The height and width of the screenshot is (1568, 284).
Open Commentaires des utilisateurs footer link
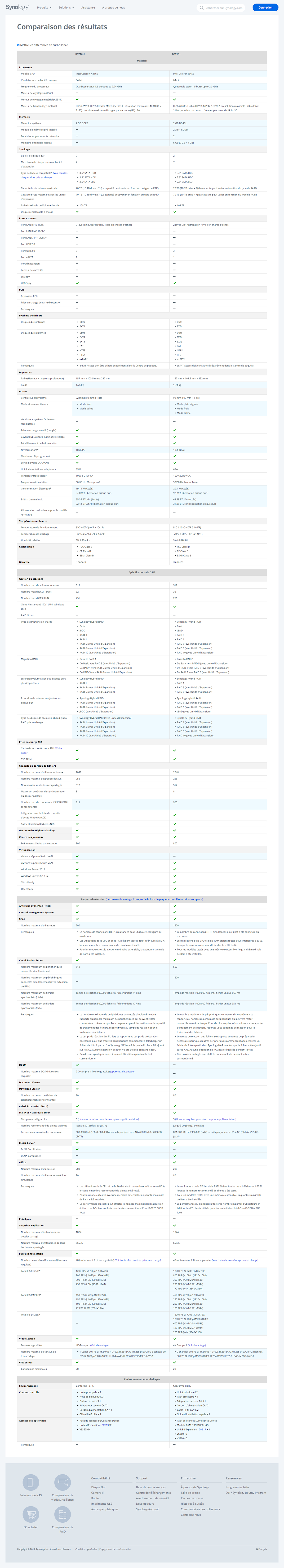[x=200, y=1509]
